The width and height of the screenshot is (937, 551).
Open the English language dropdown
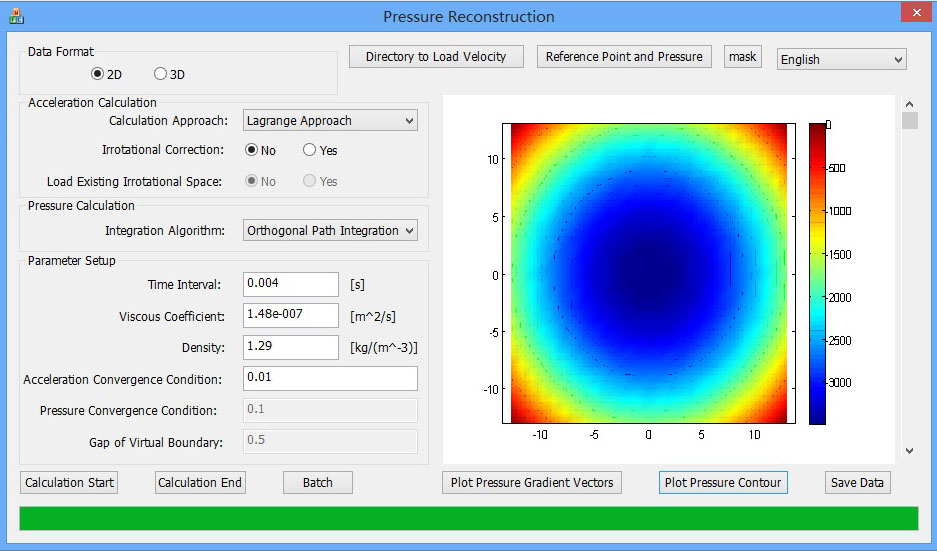pyautogui.click(x=841, y=59)
